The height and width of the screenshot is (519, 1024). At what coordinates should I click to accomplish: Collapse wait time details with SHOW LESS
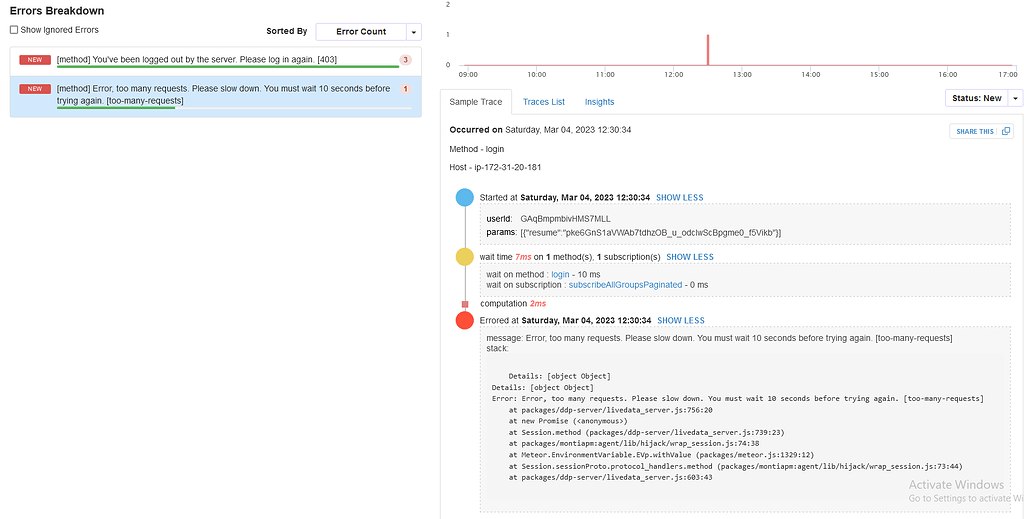[690, 257]
